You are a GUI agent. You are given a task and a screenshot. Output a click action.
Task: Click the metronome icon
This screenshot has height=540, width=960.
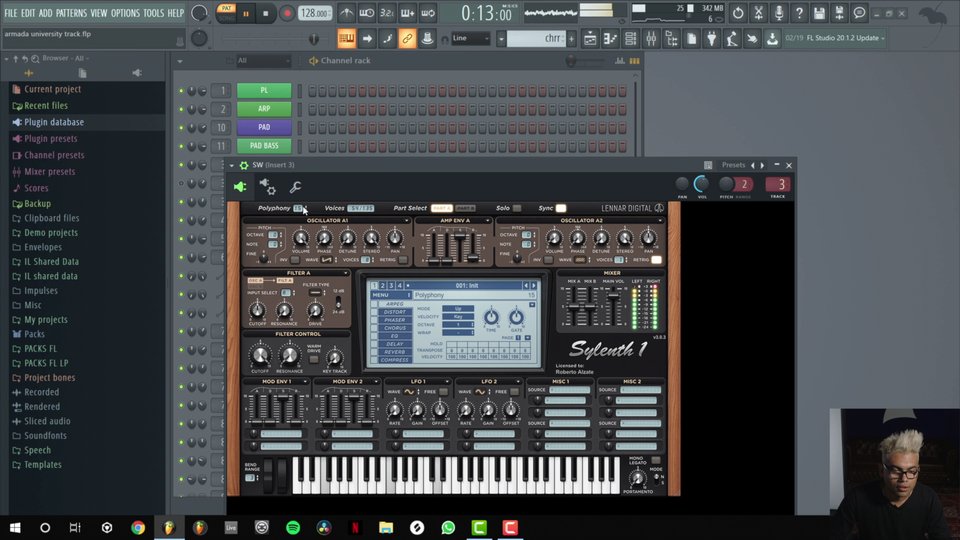tap(347, 13)
